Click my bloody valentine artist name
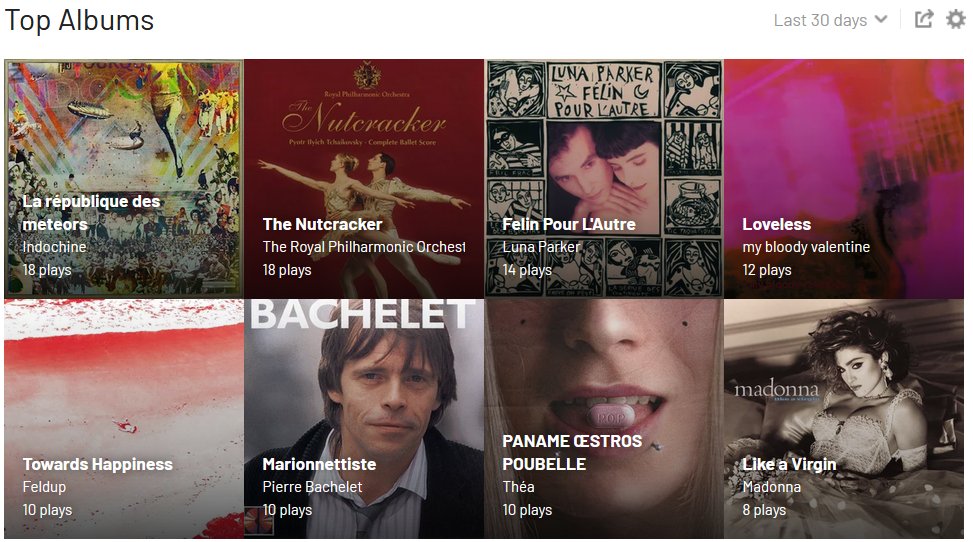 click(x=805, y=247)
